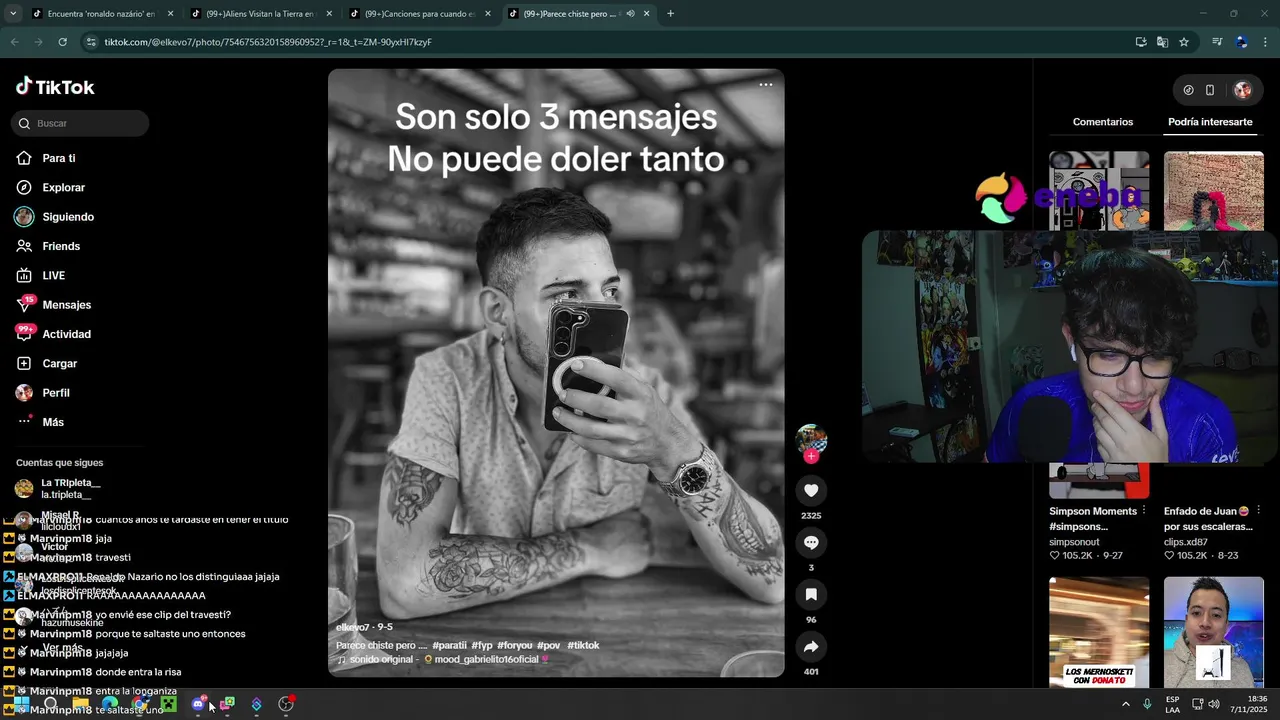Like the post with the heart icon
Viewport: 1280px width, 720px height.
point(811,490)
